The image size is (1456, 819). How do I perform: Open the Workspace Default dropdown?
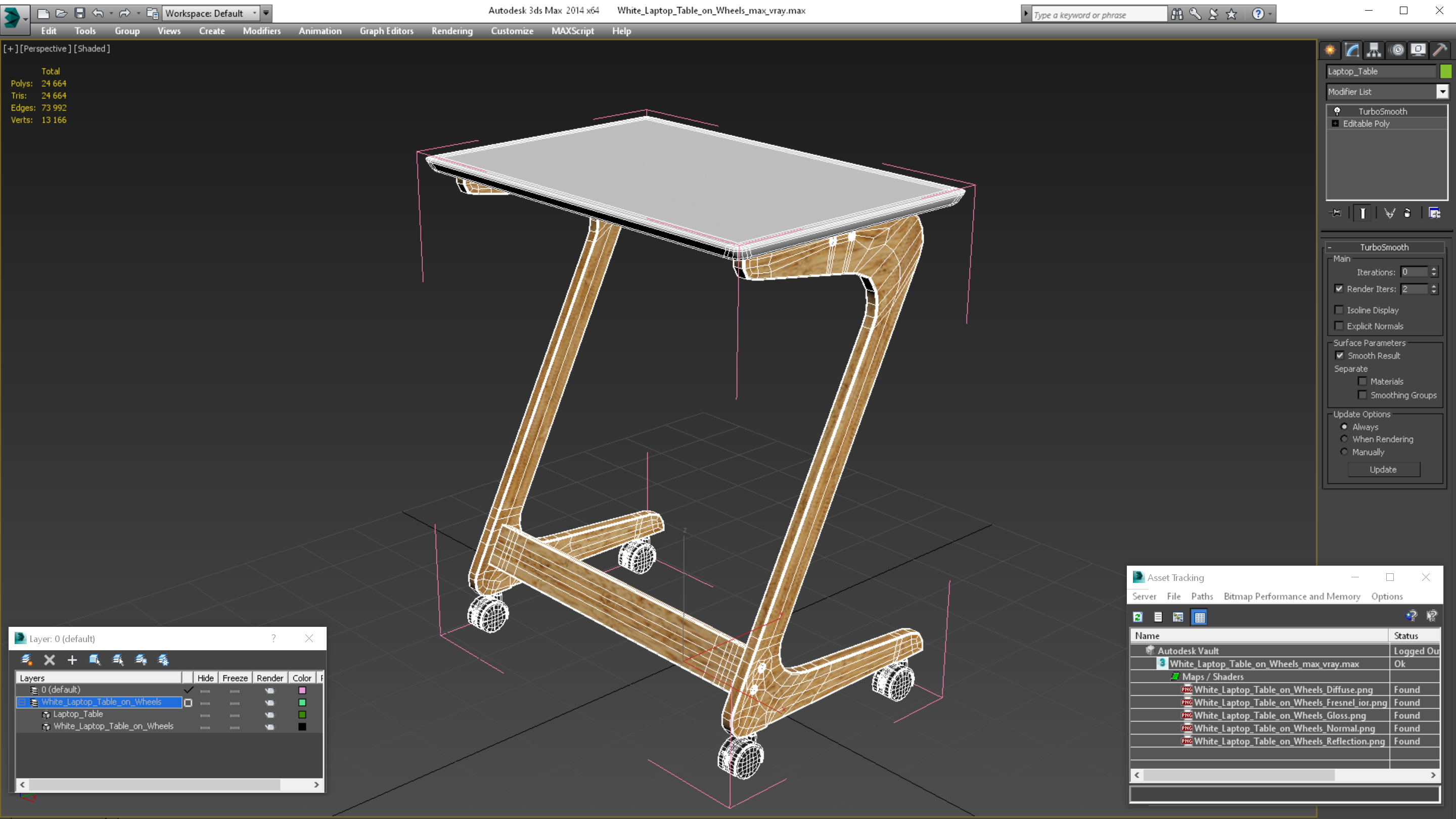coord(254,13)
